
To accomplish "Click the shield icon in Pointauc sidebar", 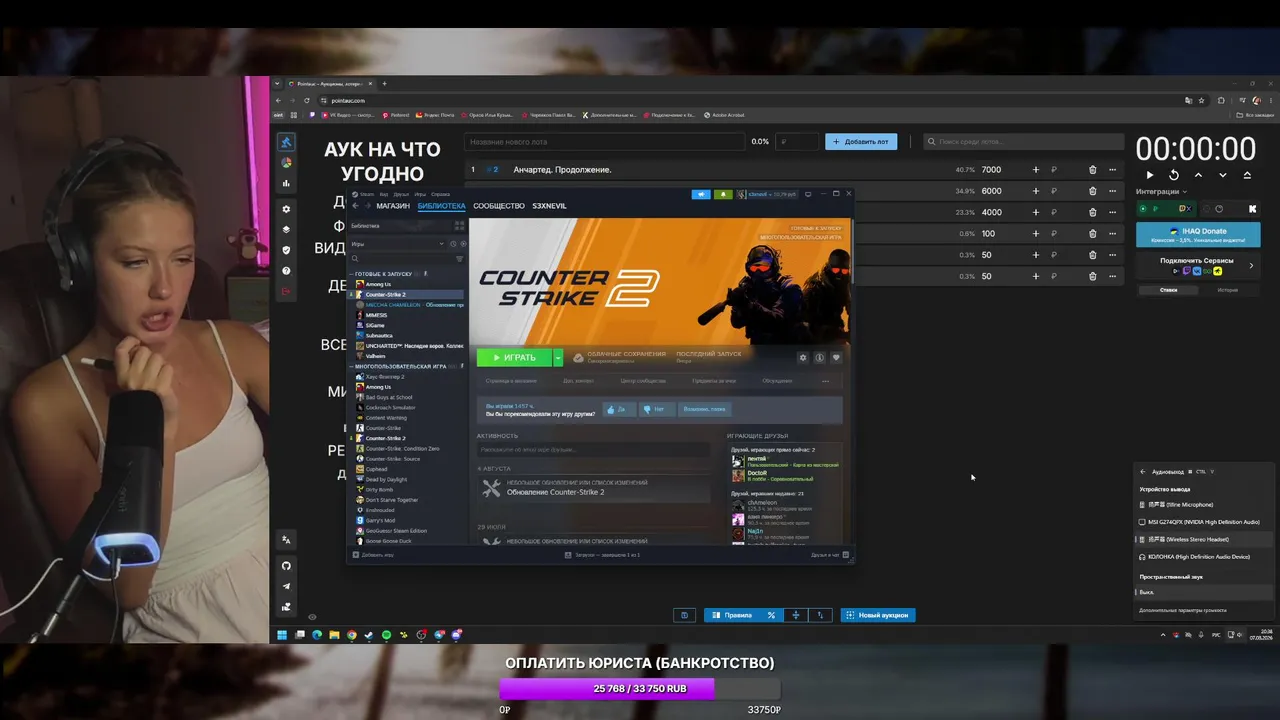I will click(x=286, y=250).
